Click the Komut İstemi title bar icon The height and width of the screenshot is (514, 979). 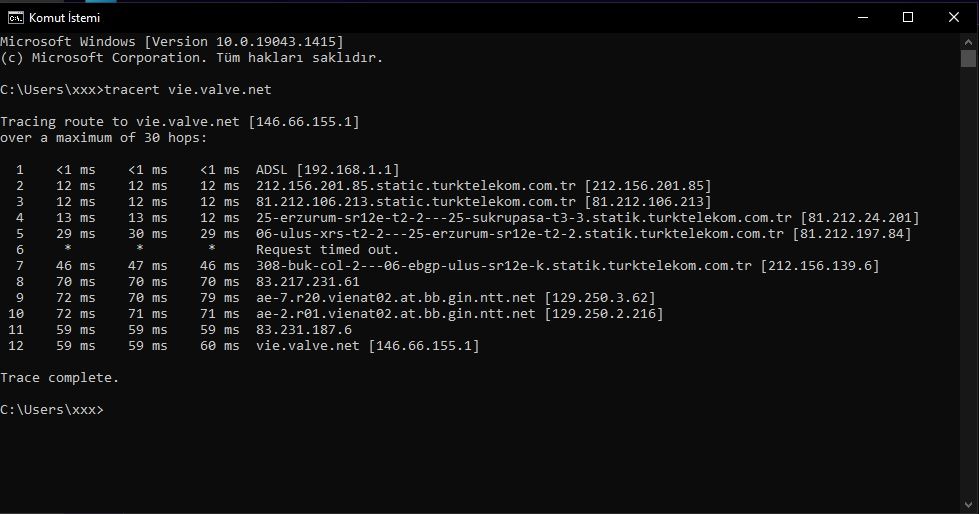(x=15, y=17)
